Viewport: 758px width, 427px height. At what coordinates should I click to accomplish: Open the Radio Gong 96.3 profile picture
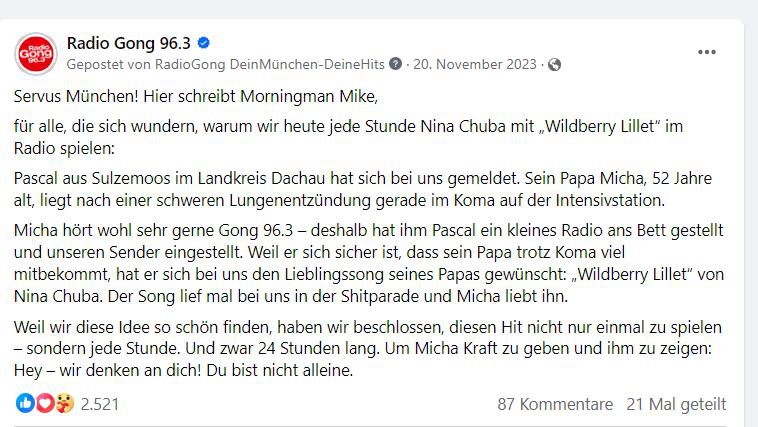tap(36, 54)
